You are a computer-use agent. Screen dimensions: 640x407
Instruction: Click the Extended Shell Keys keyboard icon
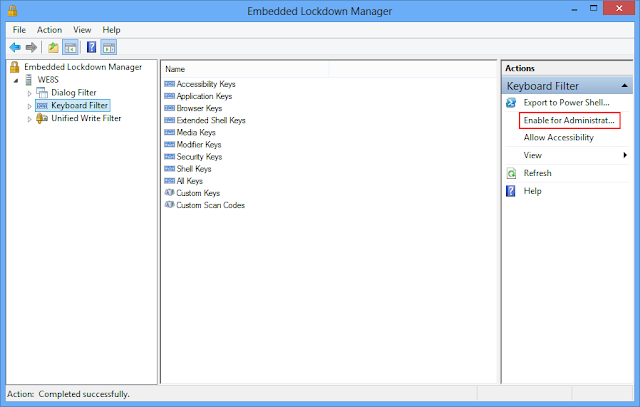(169, 120)
